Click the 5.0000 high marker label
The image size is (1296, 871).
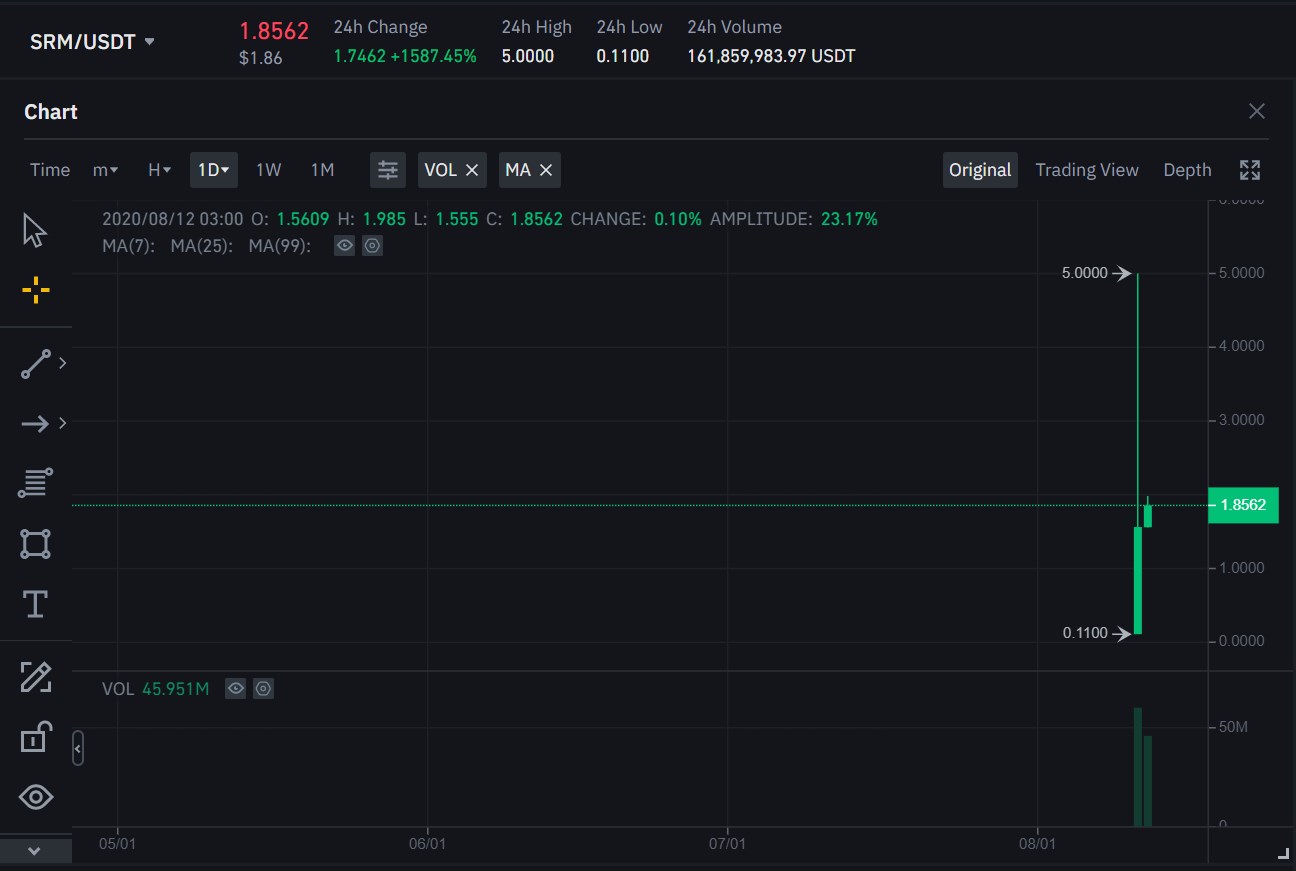coord(1085,273)
